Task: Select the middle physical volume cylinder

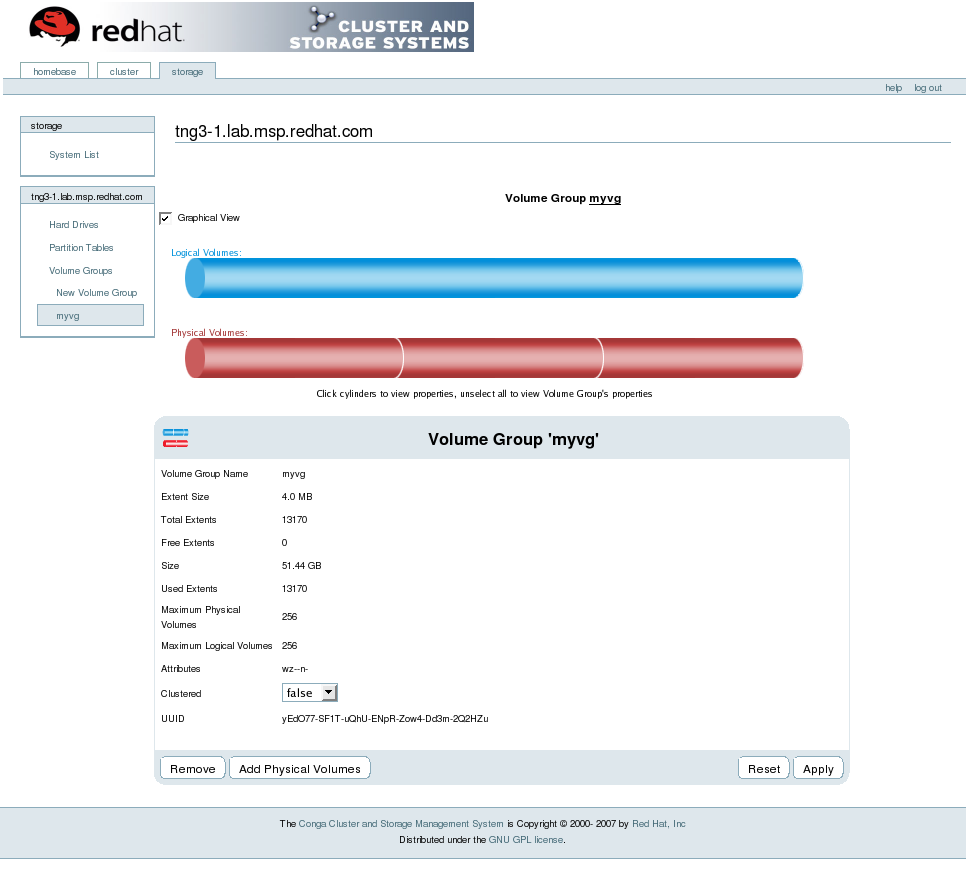Action: (x=500, y=357)
